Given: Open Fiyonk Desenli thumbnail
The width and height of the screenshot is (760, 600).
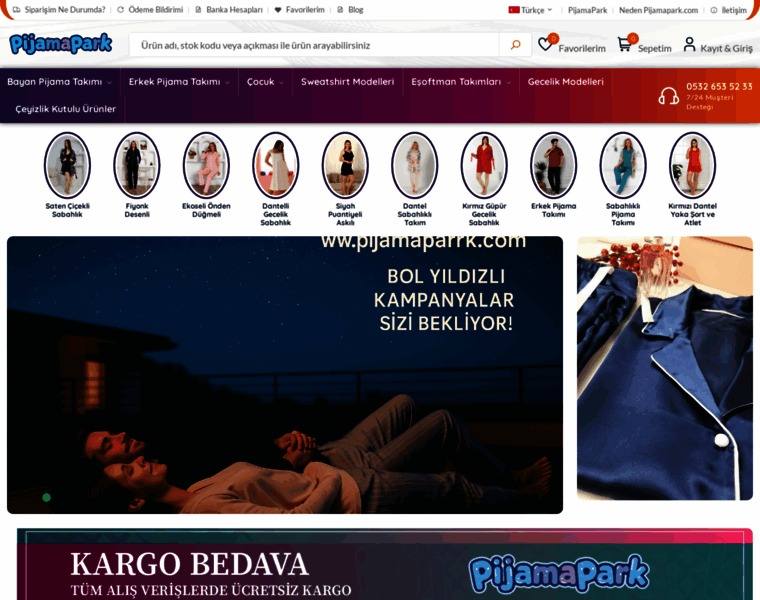Looking at the screenshot, I should [137, 165].
